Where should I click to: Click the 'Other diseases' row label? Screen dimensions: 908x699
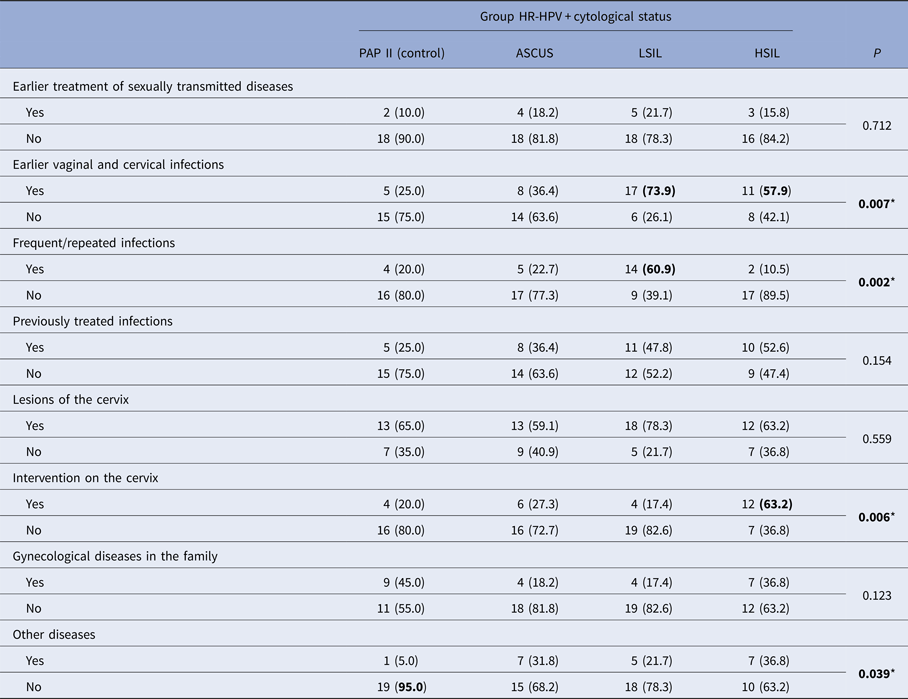pos(54,634)
